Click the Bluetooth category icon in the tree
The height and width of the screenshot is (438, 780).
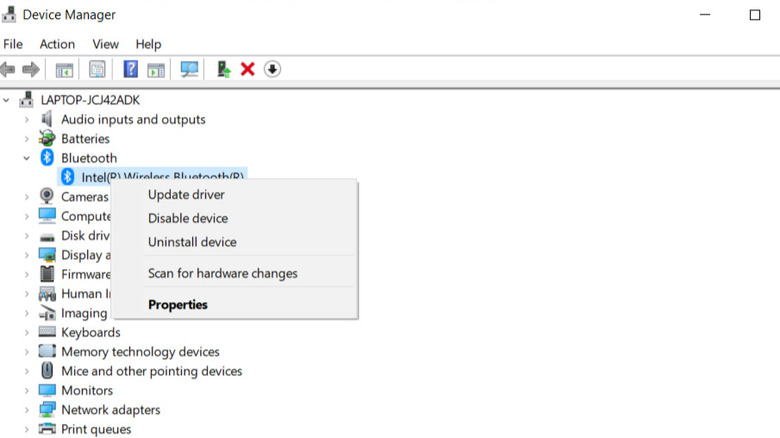(x=47, y=158)
